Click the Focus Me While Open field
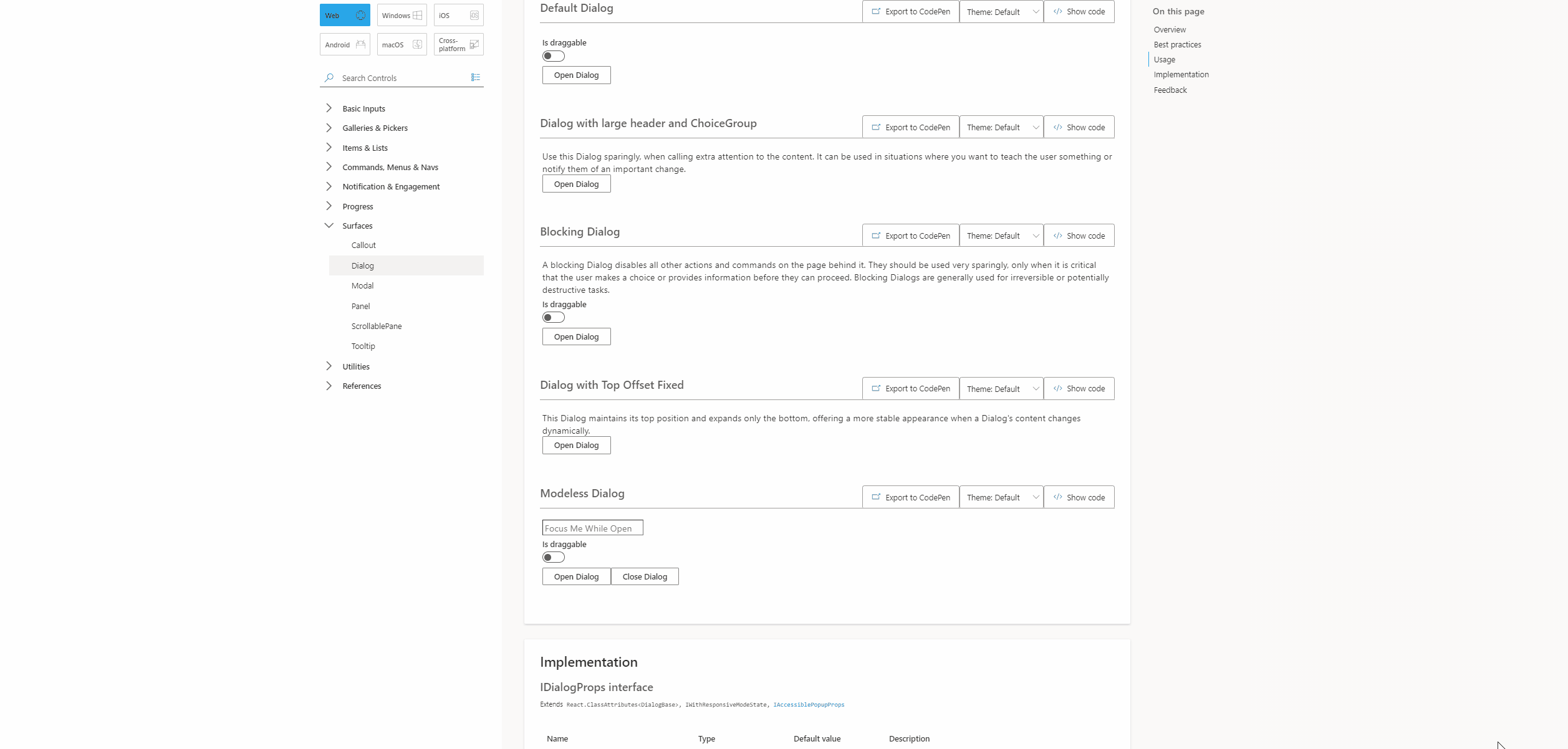The image size is (1568, 749). point(592,527)
